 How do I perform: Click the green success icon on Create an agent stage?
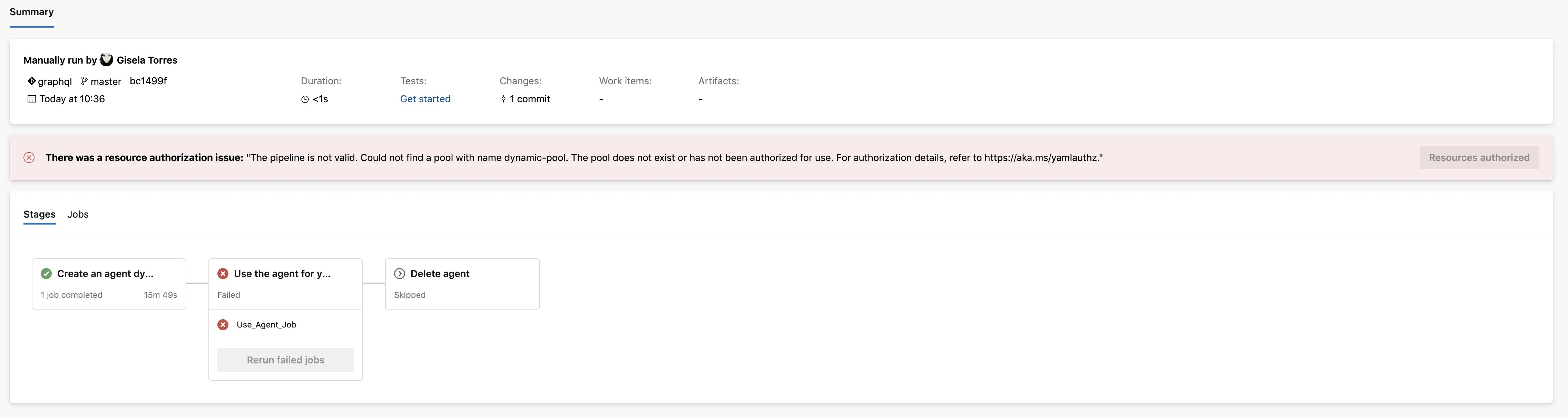click(46, 274)
